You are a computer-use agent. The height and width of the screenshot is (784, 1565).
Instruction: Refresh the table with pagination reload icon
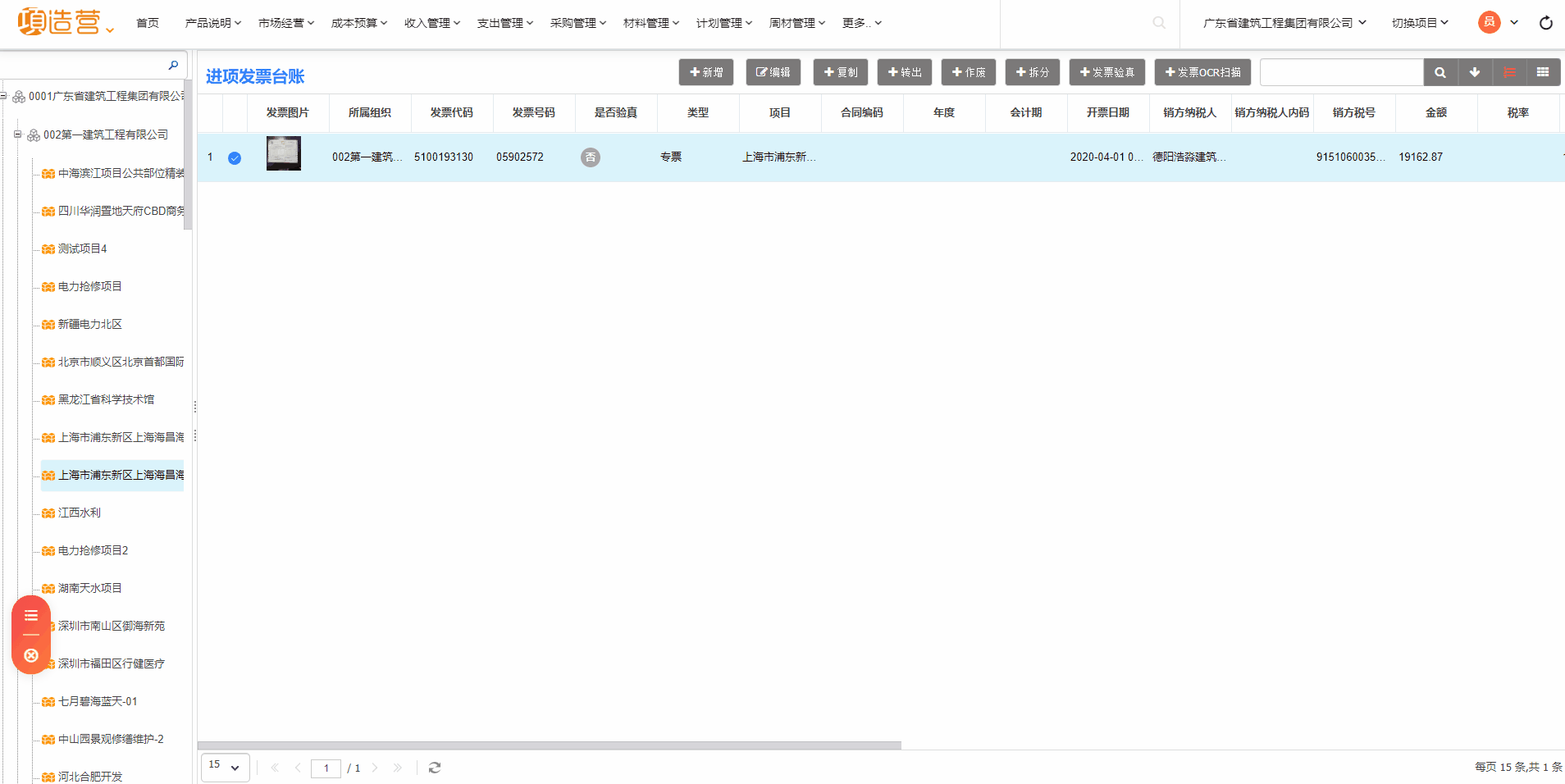pyautogui.click(x=435, y=768)
